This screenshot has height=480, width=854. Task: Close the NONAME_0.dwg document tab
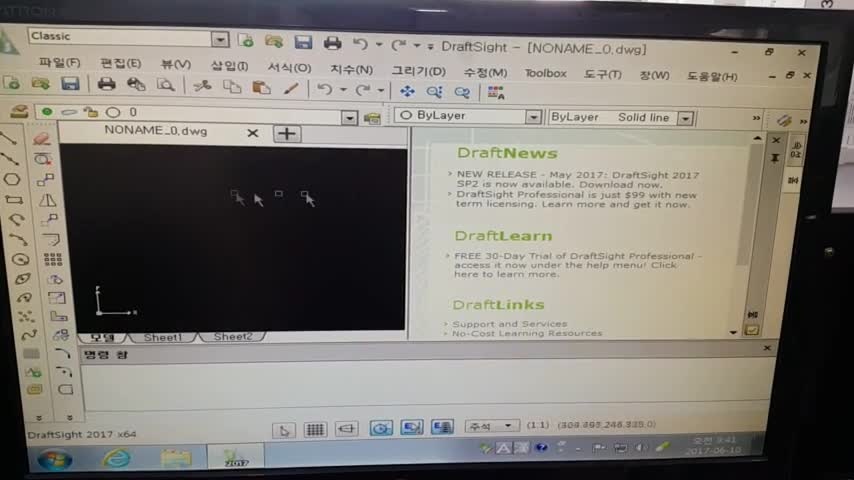[x=252, y=133]
